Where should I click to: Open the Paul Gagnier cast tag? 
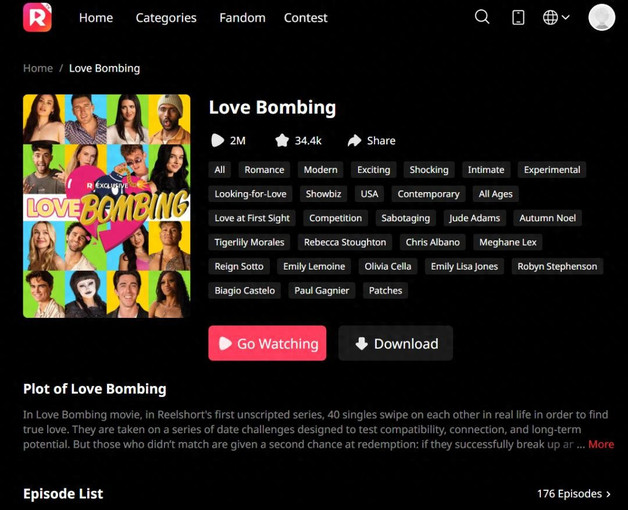pos(322,290)
